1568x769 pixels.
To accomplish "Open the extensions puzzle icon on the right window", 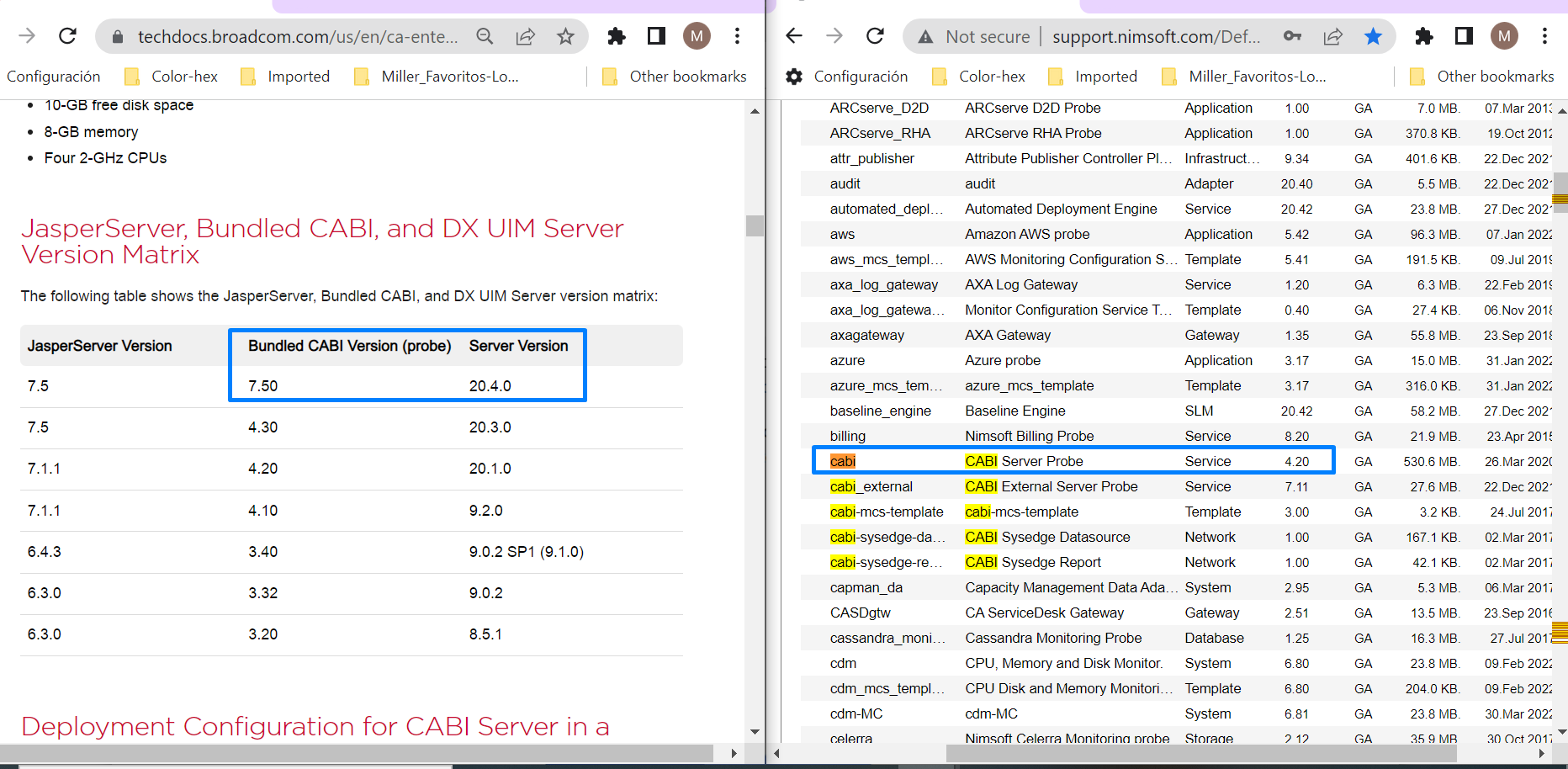I will (1424, 35).
